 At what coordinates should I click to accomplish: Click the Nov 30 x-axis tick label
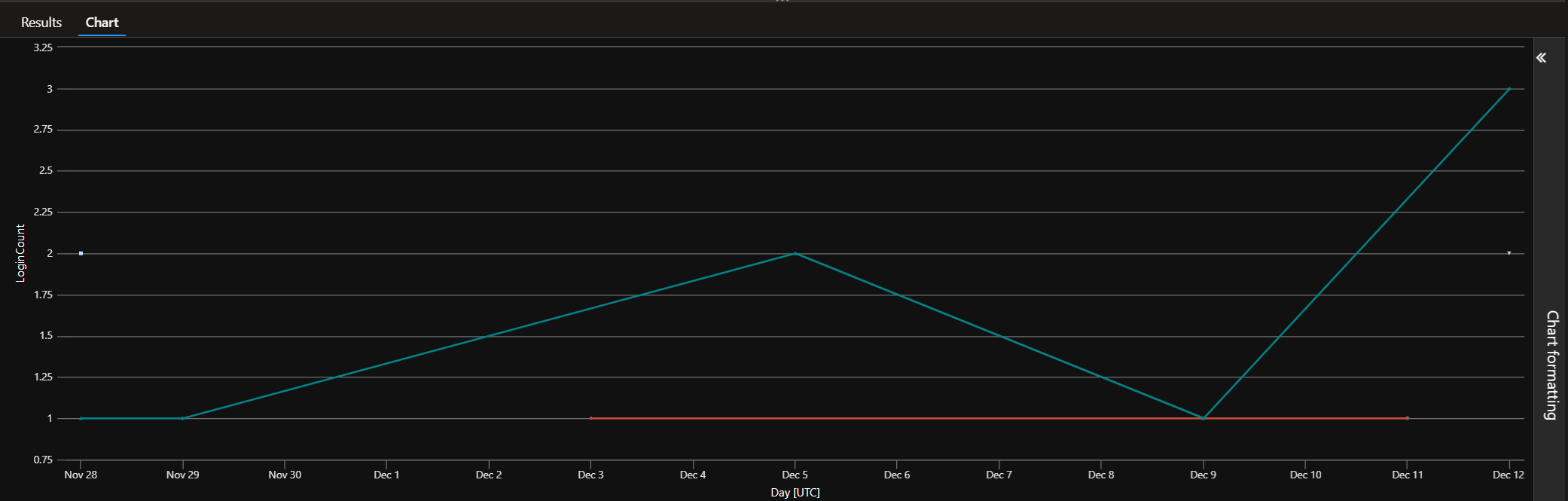click(x=285, y=475)
